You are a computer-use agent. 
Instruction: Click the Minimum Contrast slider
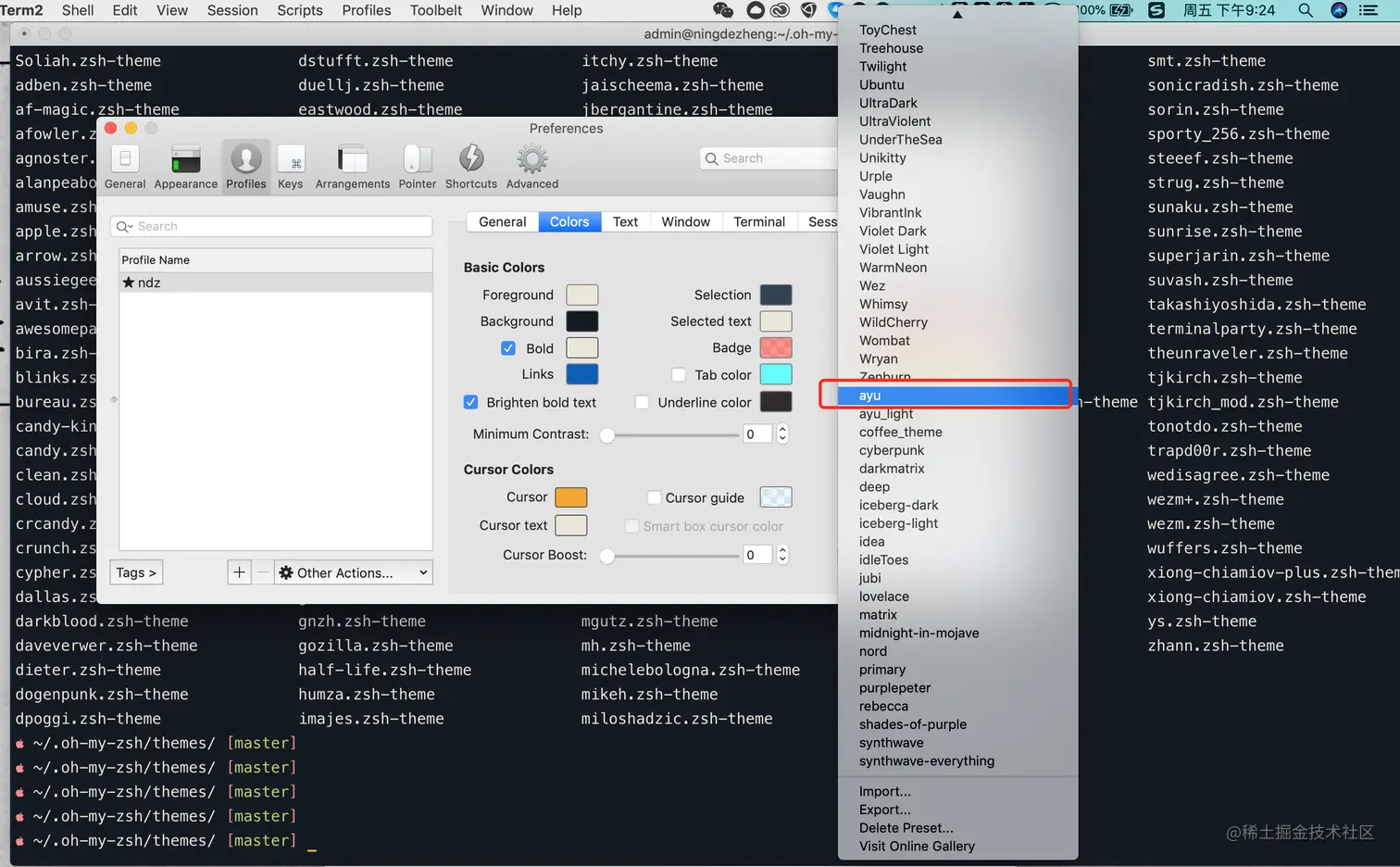670,434
